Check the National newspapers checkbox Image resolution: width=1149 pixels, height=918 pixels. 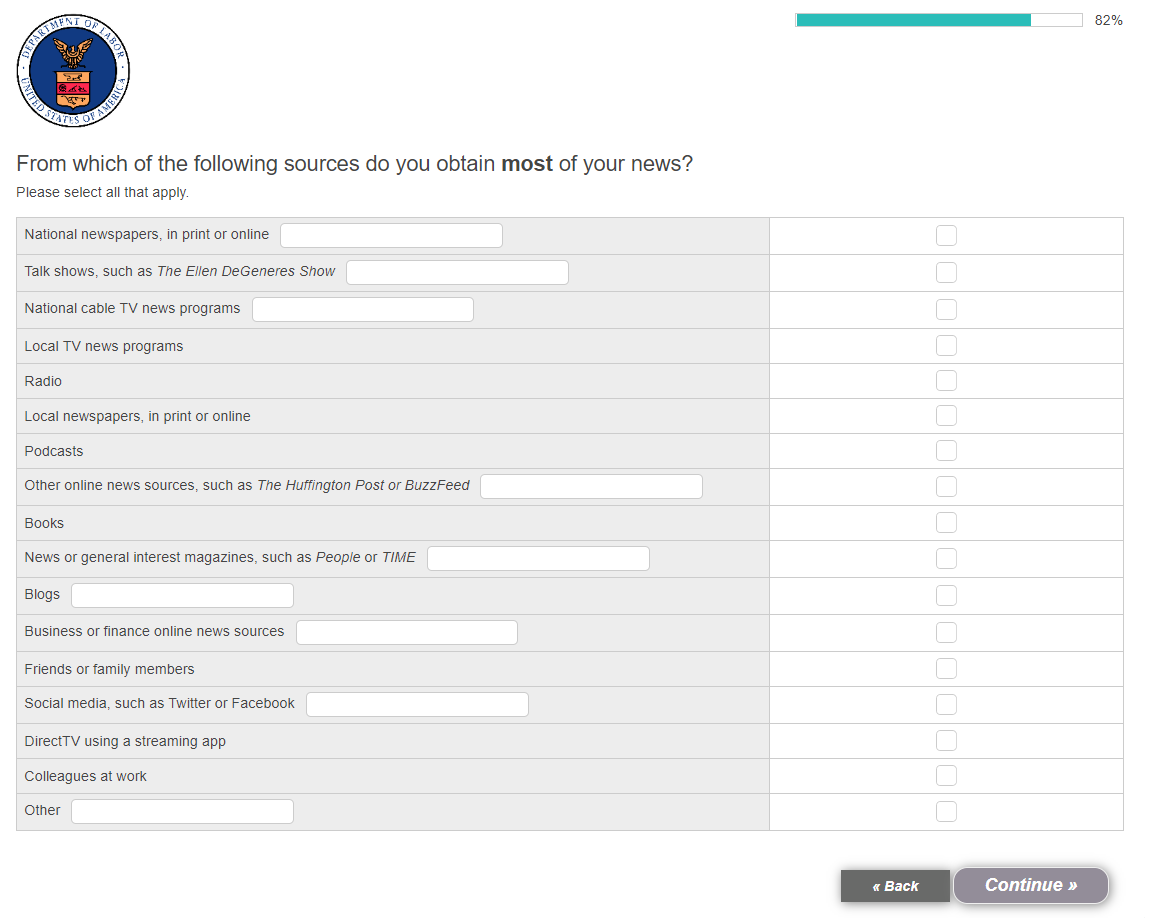(946, 236)
